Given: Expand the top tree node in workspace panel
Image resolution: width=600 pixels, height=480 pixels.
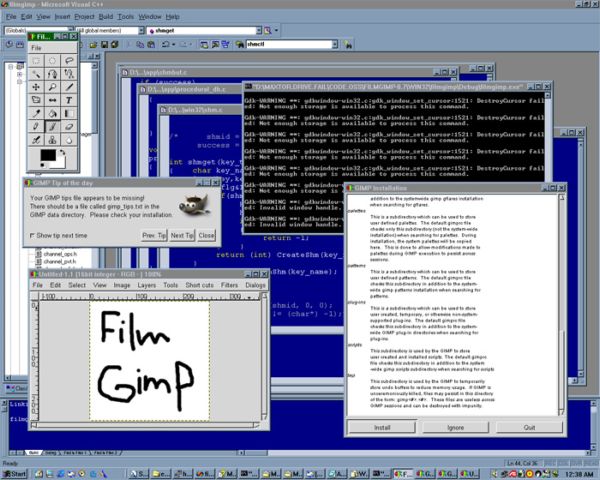Looking at the screenshot, I should tap(9, 68).
